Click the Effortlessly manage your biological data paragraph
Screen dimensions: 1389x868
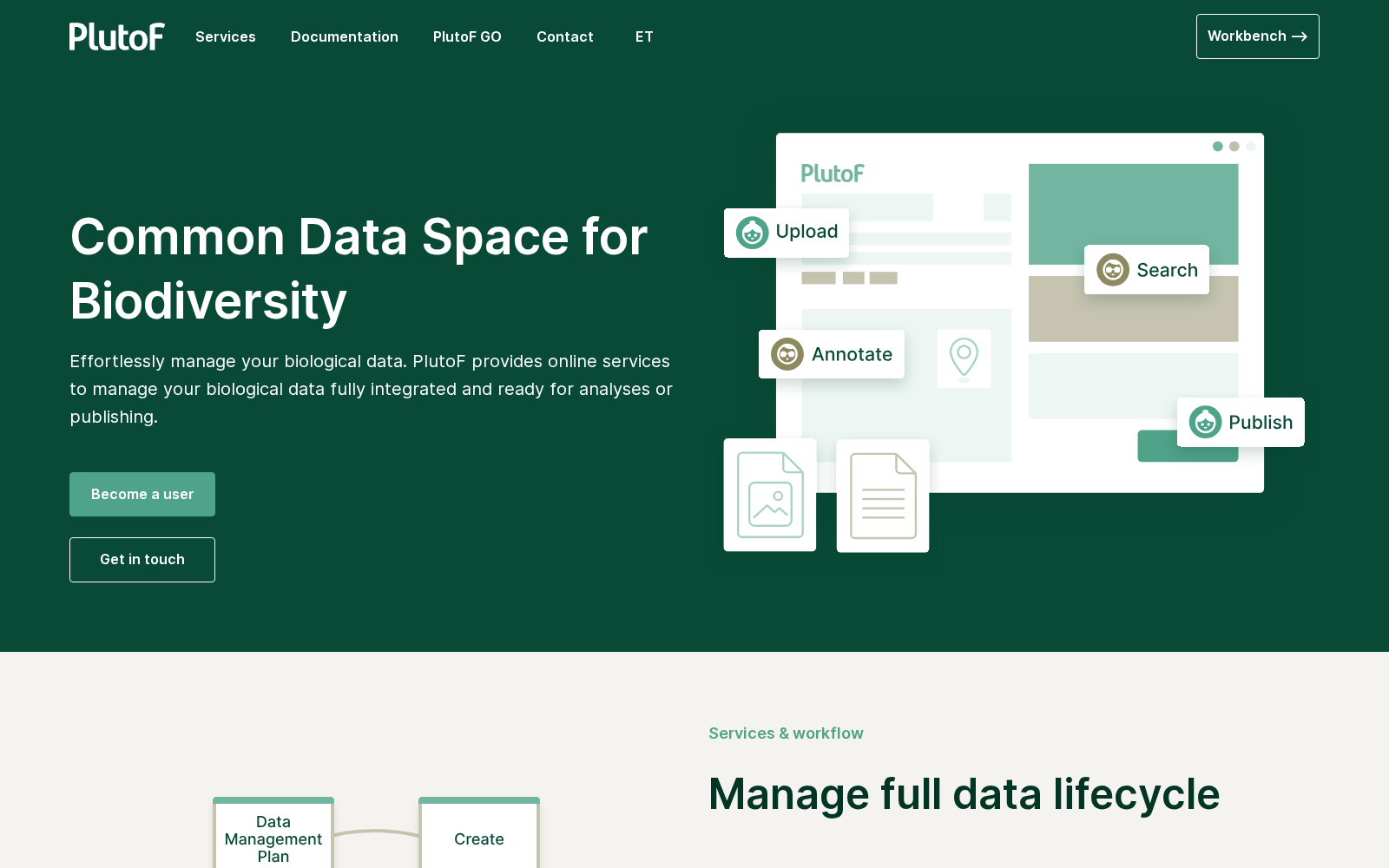click(x=372, y=389)
